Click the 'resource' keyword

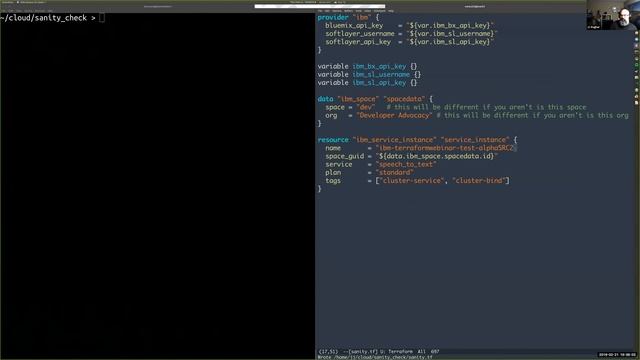[x=333, y=140]
